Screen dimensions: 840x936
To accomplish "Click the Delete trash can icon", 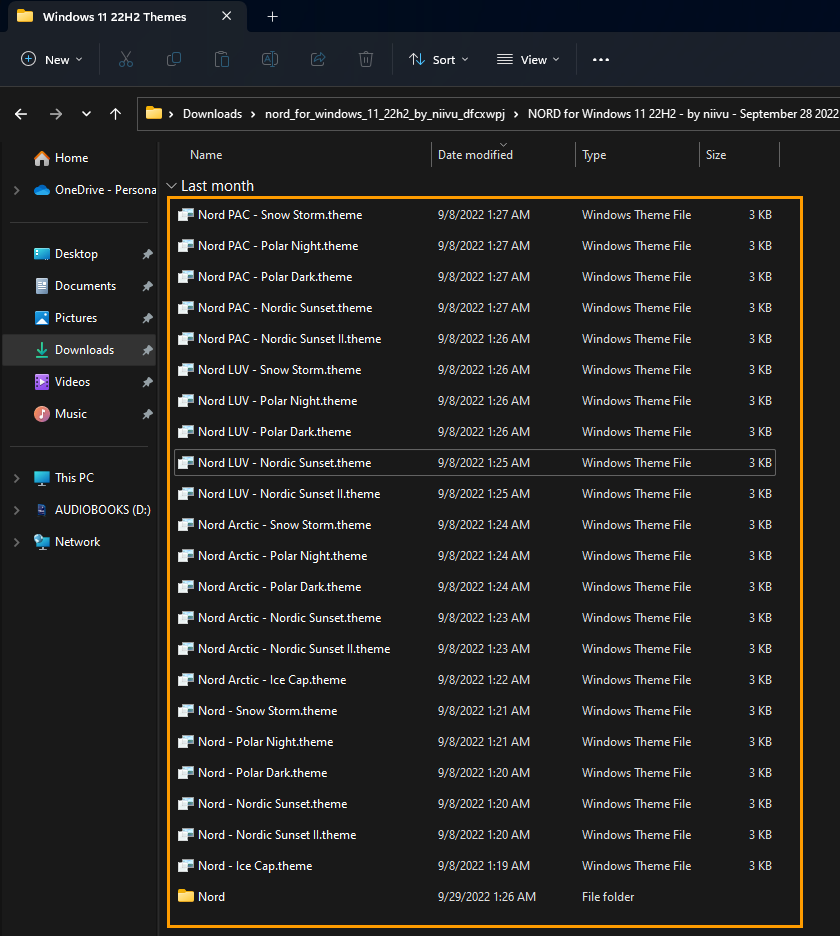I will tap(366, 60).
